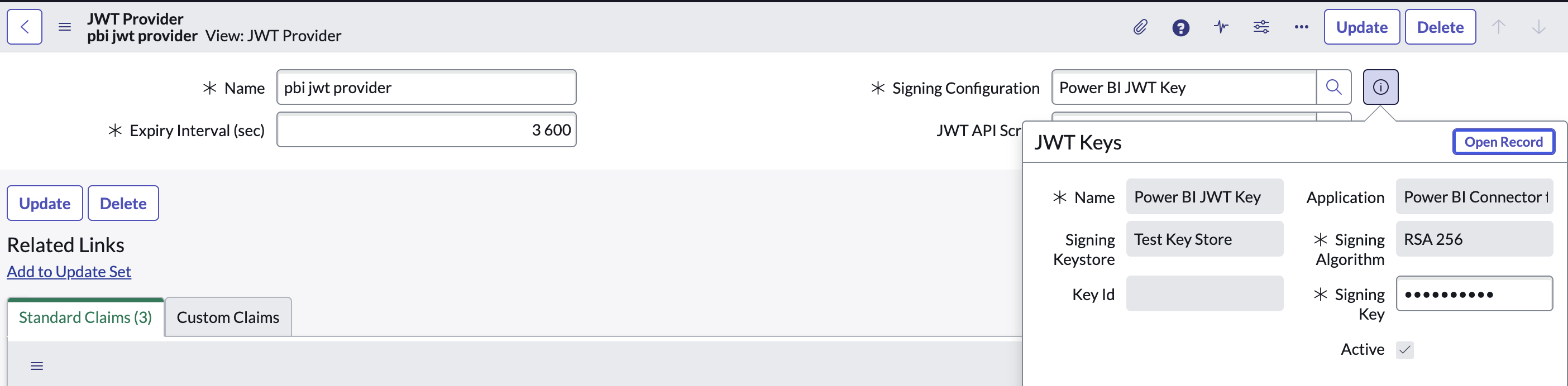Click the personalize form sliders icon

(x=1261, y=27)
